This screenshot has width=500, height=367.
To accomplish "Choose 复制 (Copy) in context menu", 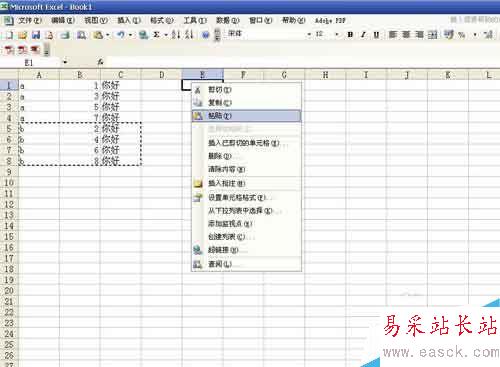I will click(246, 103).
